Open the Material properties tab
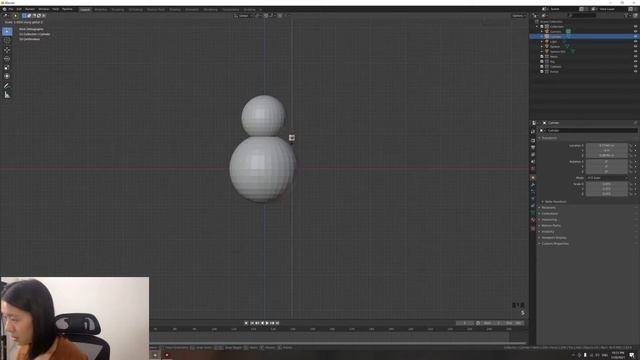640x360 pixels. (x=533, y=220)
